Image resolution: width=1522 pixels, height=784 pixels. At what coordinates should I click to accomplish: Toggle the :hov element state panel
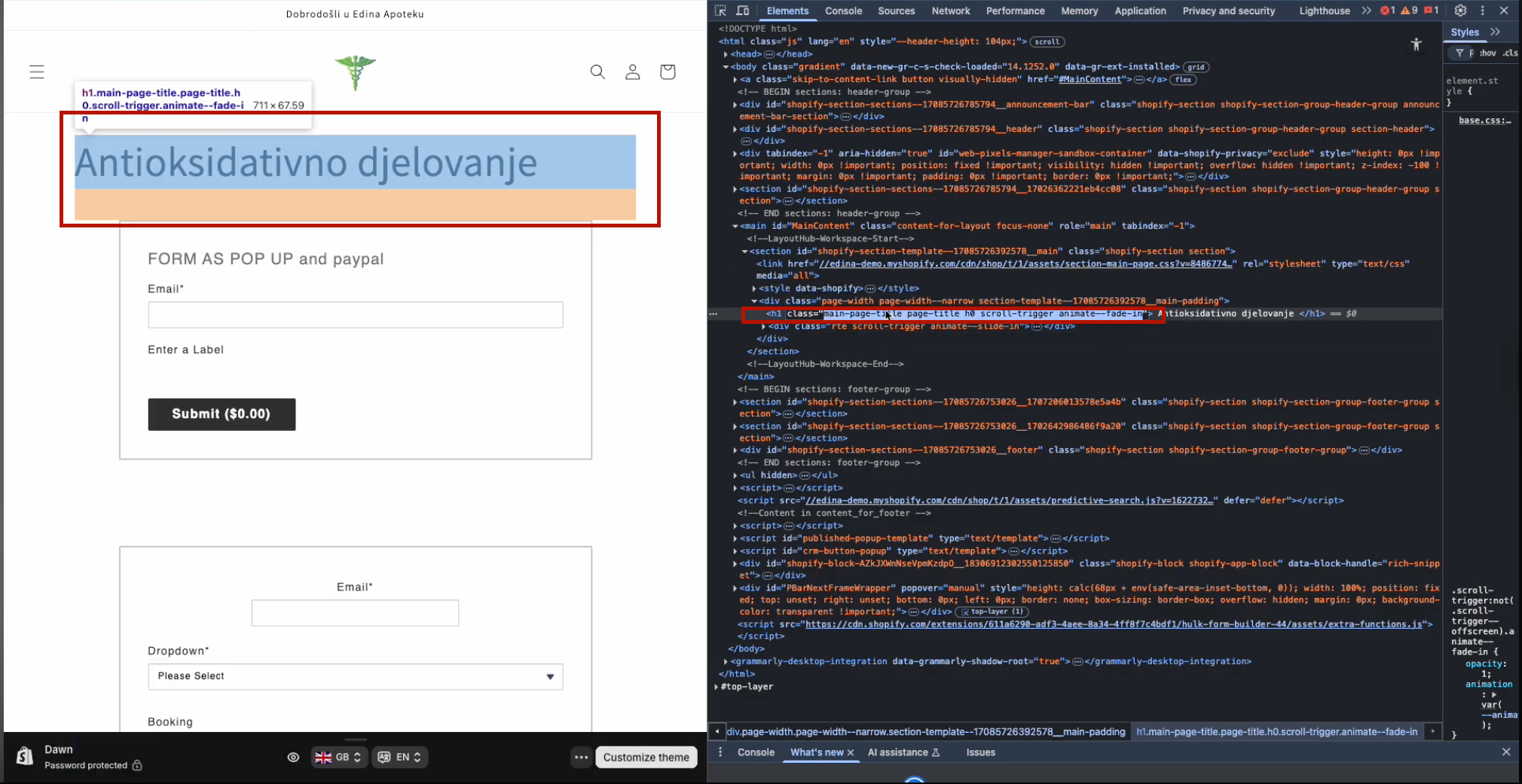click(1488, 53)
